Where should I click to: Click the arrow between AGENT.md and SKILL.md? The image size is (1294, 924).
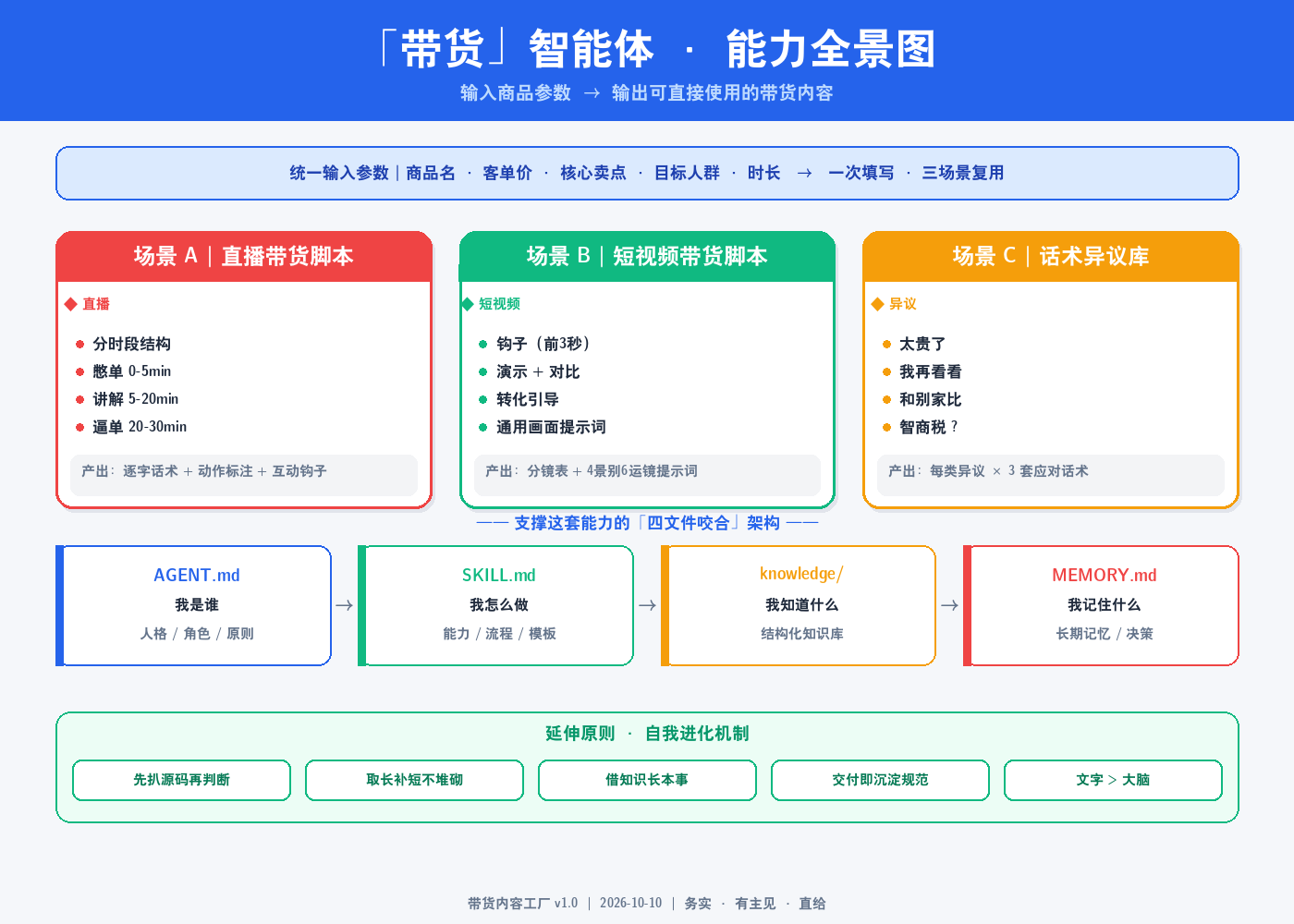(x=344, y=605)
